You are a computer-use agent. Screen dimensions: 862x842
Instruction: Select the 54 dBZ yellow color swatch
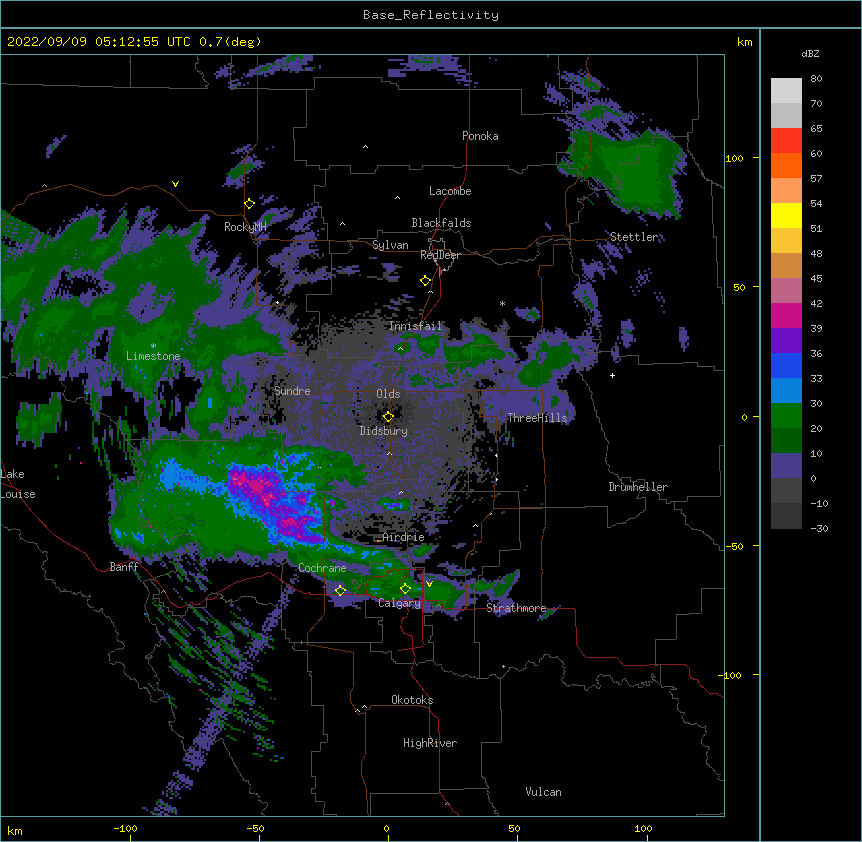[786, 215]
